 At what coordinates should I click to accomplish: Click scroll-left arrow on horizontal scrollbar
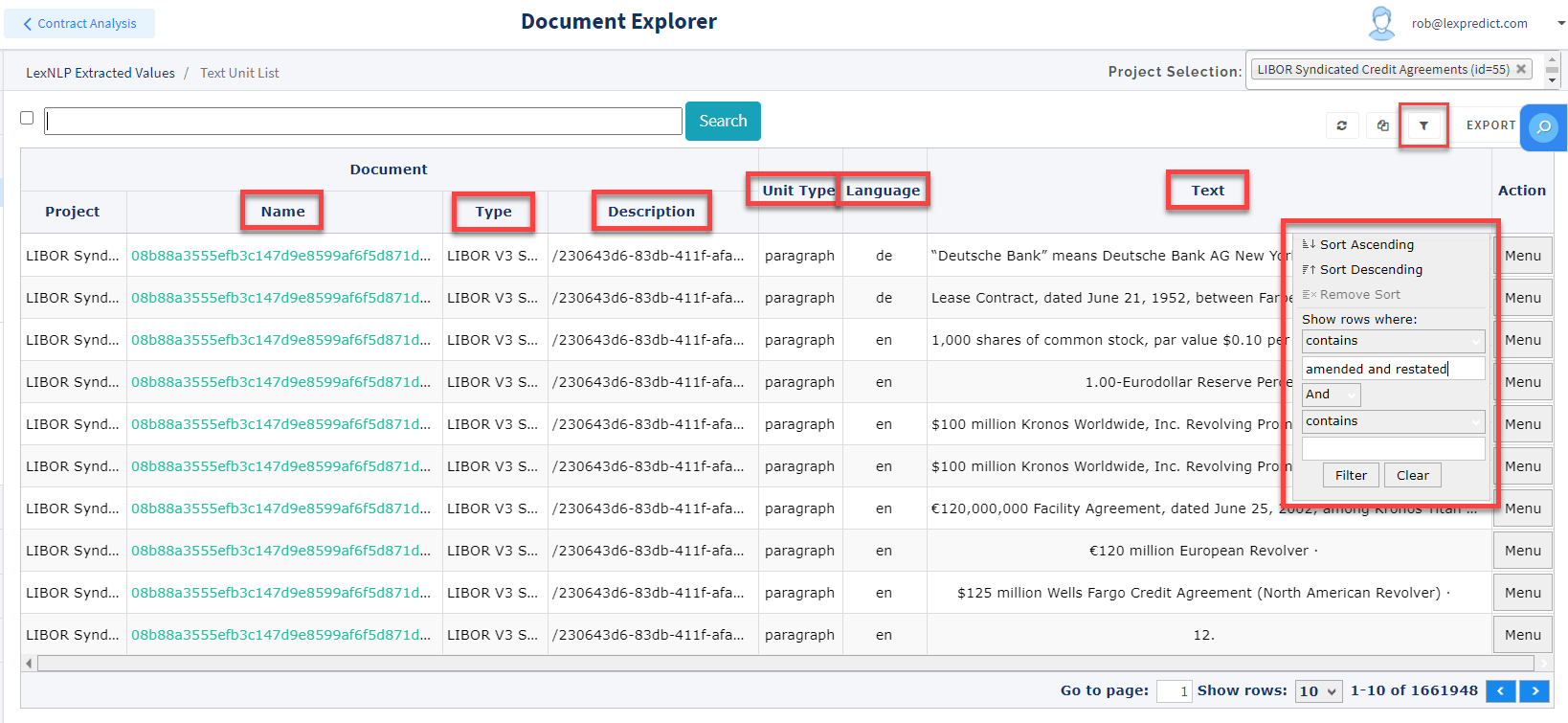pos(29,663)
